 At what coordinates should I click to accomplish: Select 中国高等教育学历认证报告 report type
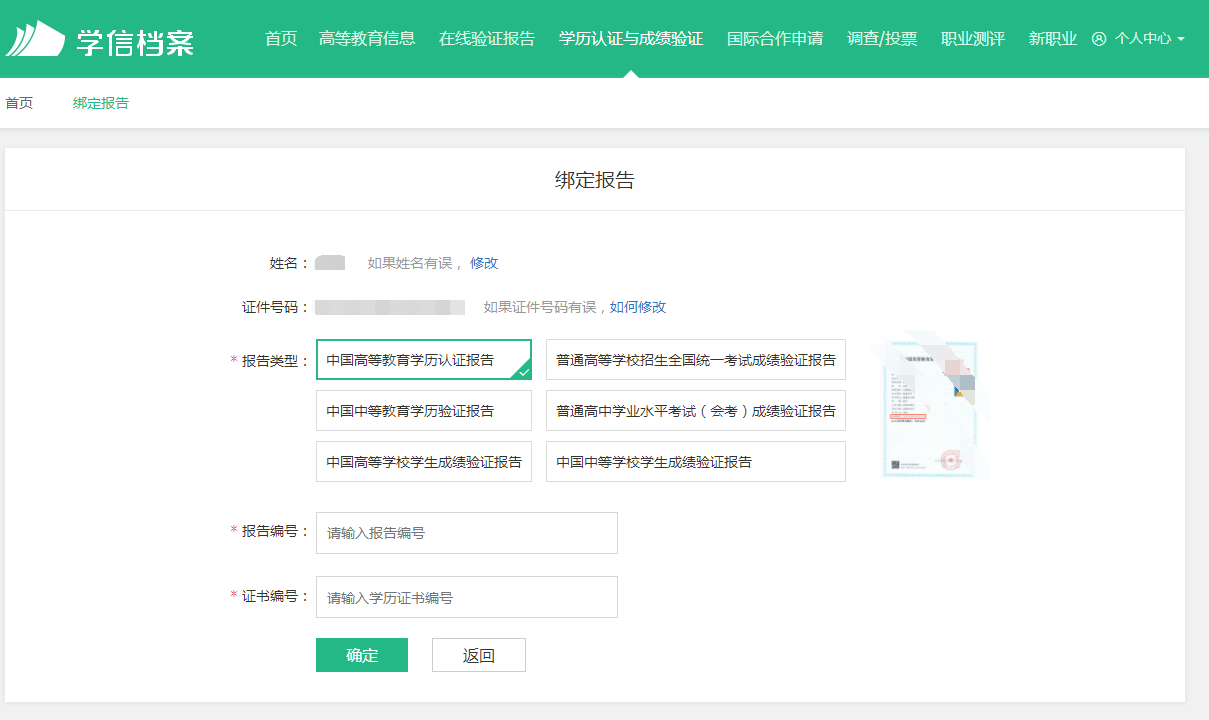tap(423, 360)
